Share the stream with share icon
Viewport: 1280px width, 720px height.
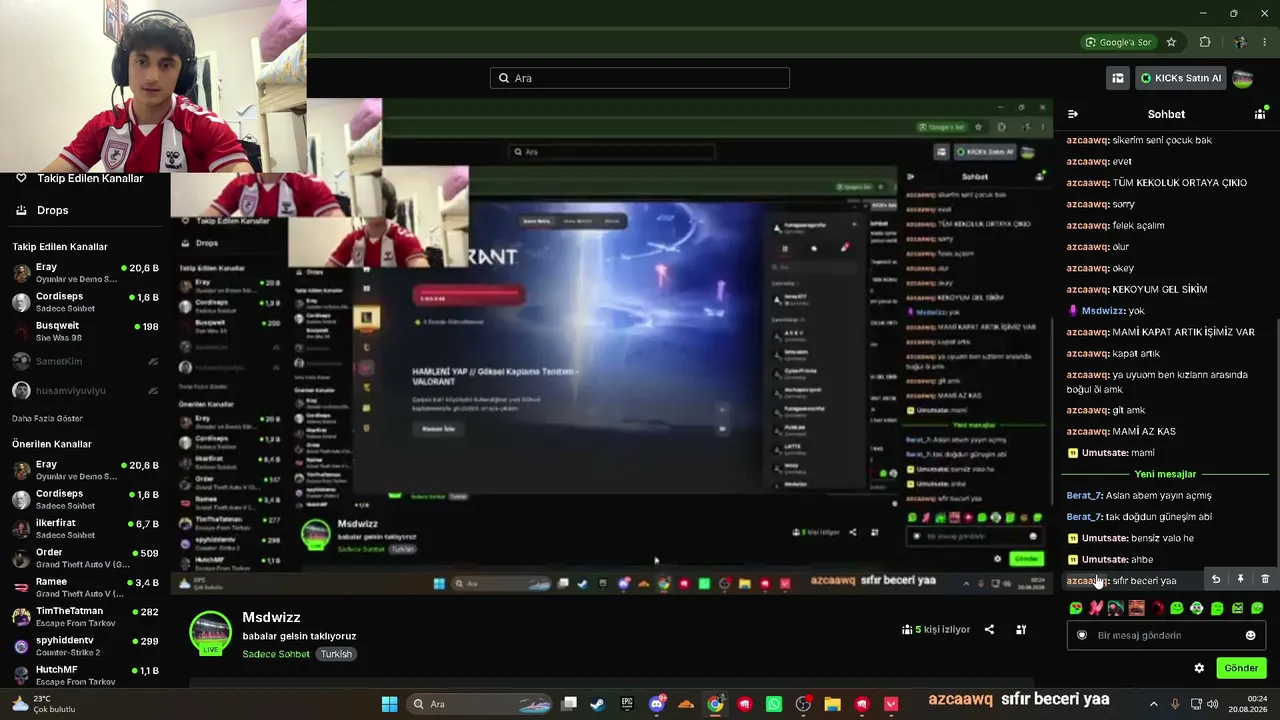click(x=989, y=629)
